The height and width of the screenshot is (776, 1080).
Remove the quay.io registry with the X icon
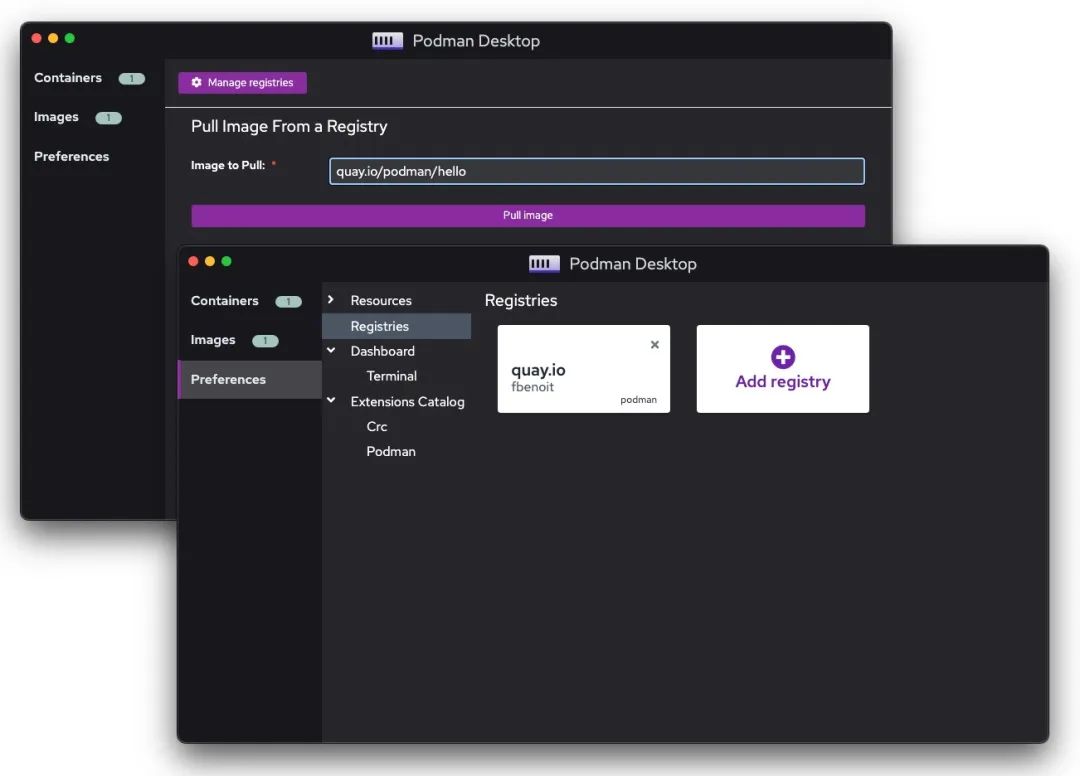click(655, 344)
